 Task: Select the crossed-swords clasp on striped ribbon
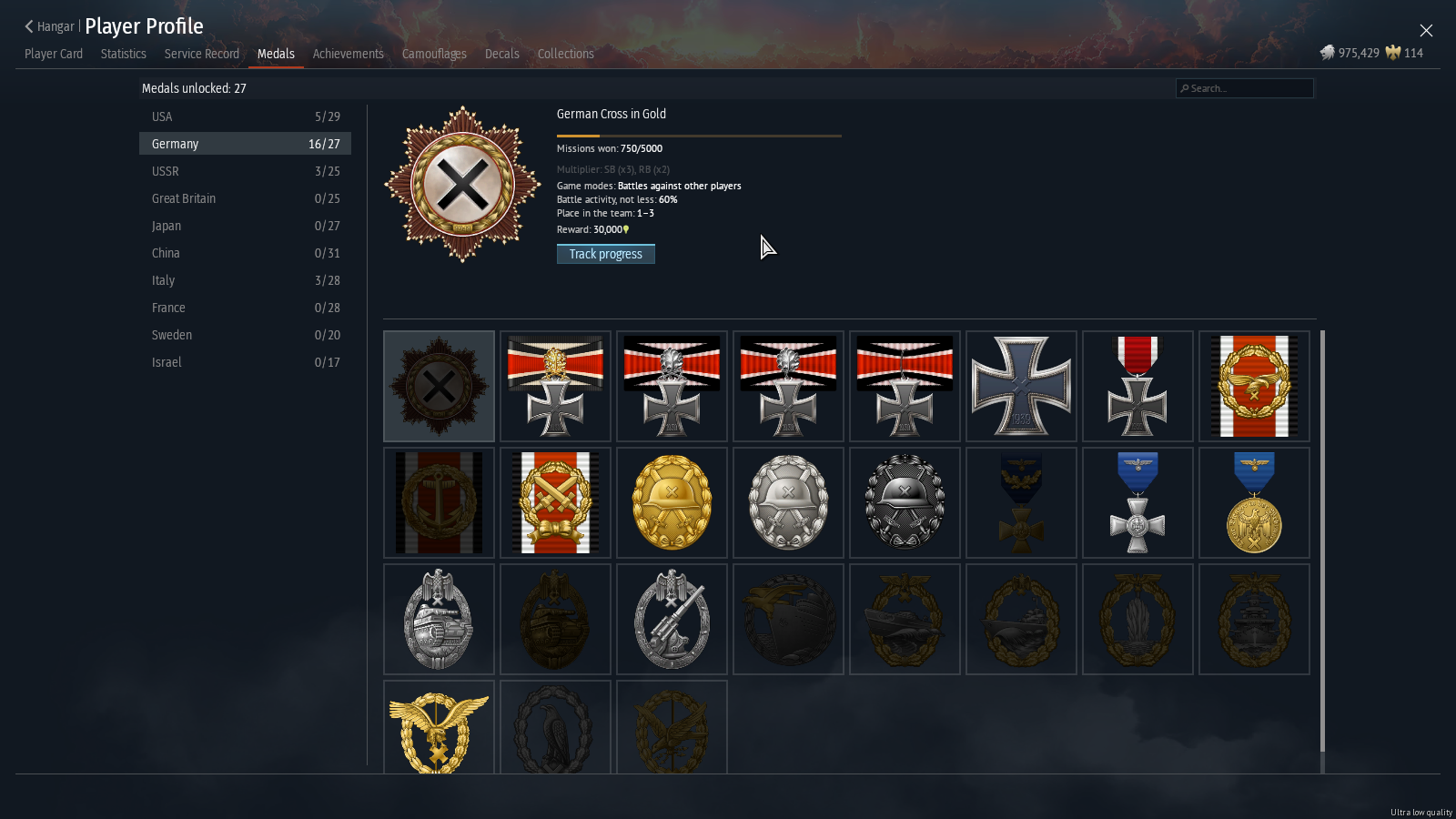coord(555,502)
